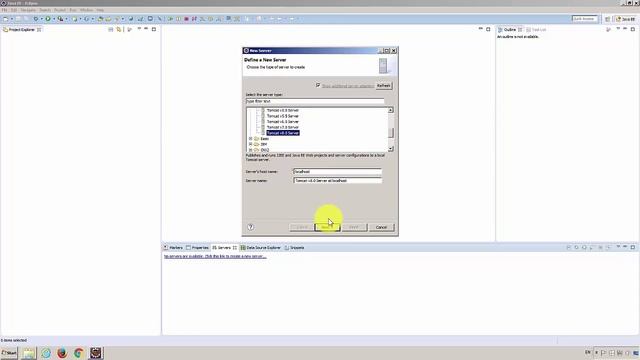Open the file explorer taskbar icon

[29, 353]
